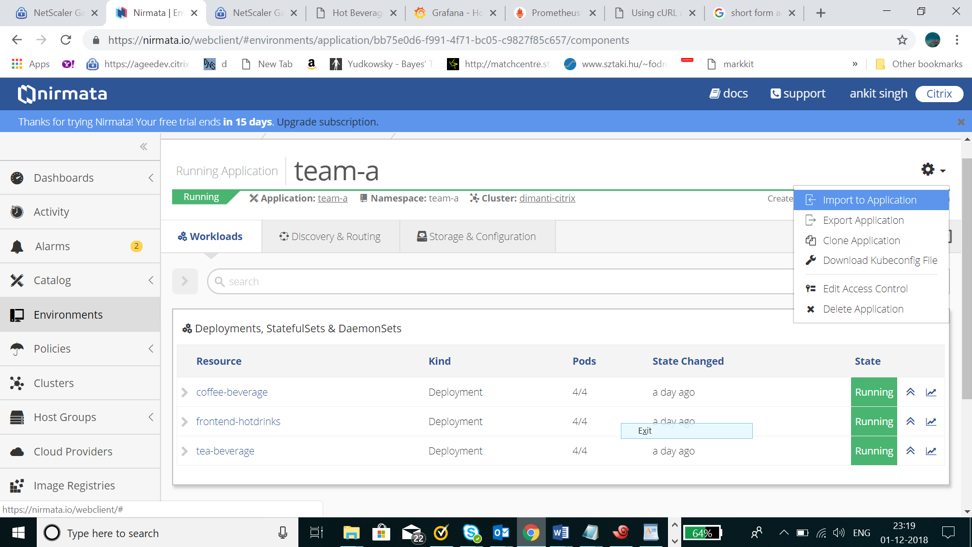Switch to Discovery & Routing tab
Screen dimensions: 972x547
(x=330, y=237)
